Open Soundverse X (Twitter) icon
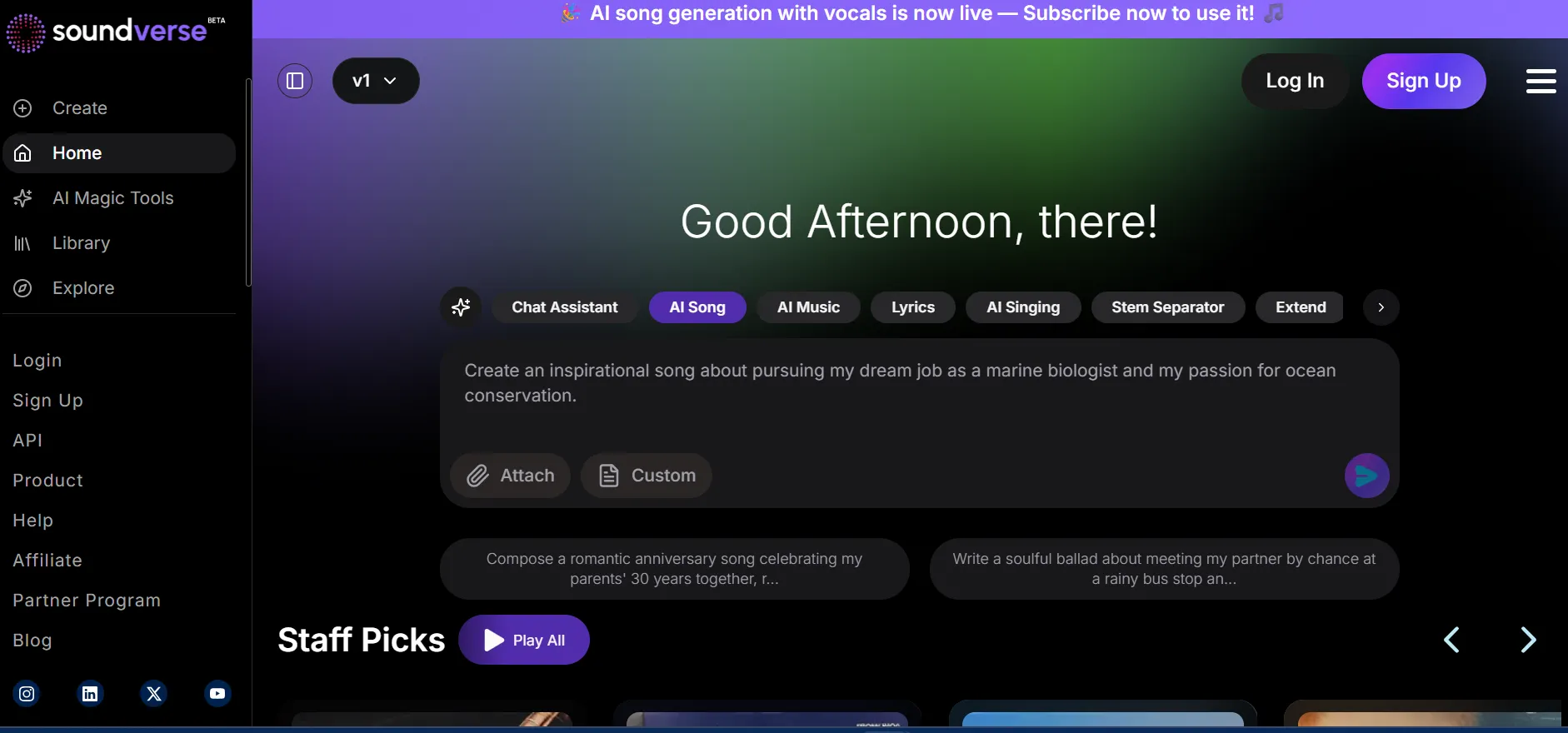Viewport: 1568px width, 733px height. pos(154,694)
